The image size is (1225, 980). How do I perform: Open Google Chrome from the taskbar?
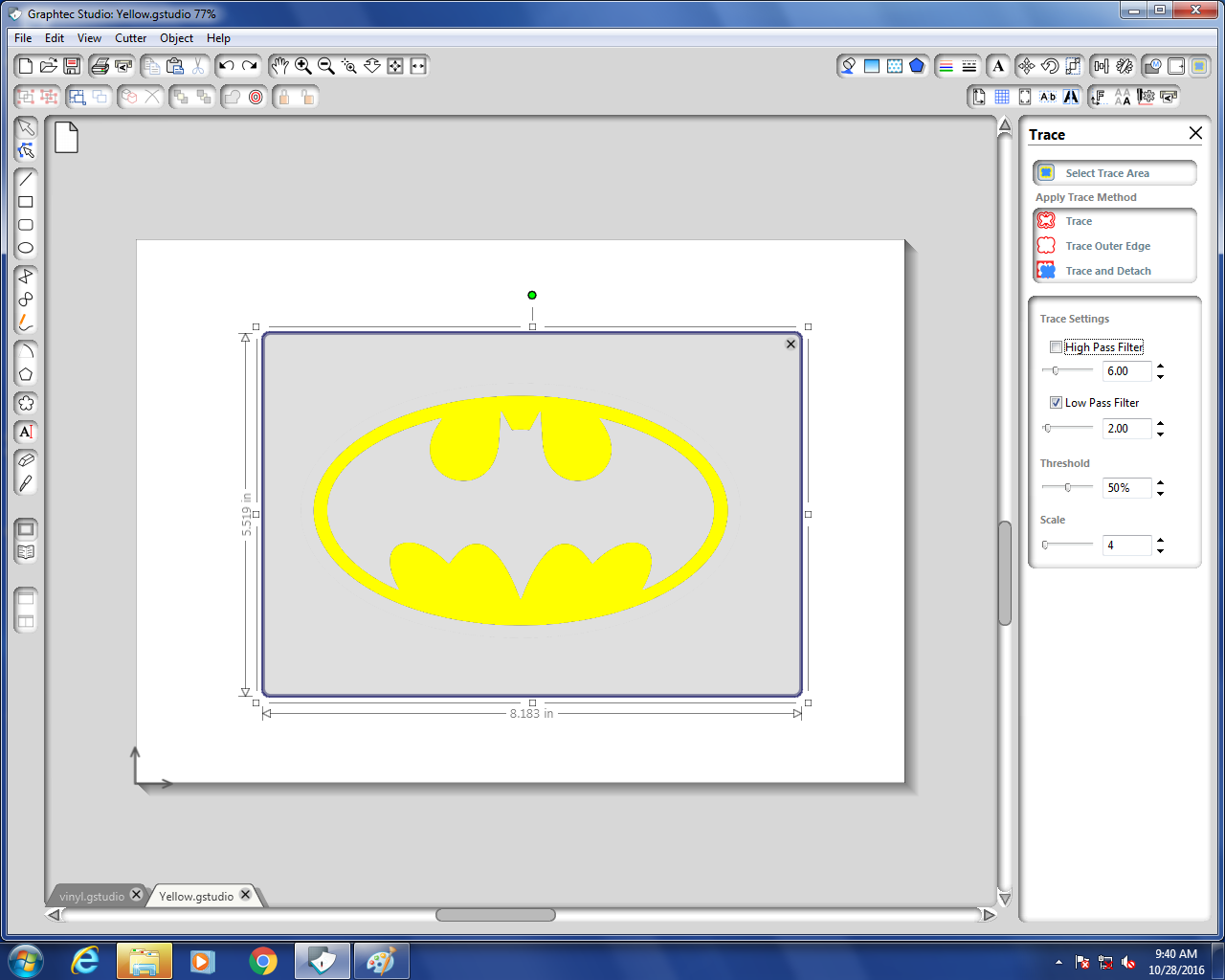tap(263, 961)
